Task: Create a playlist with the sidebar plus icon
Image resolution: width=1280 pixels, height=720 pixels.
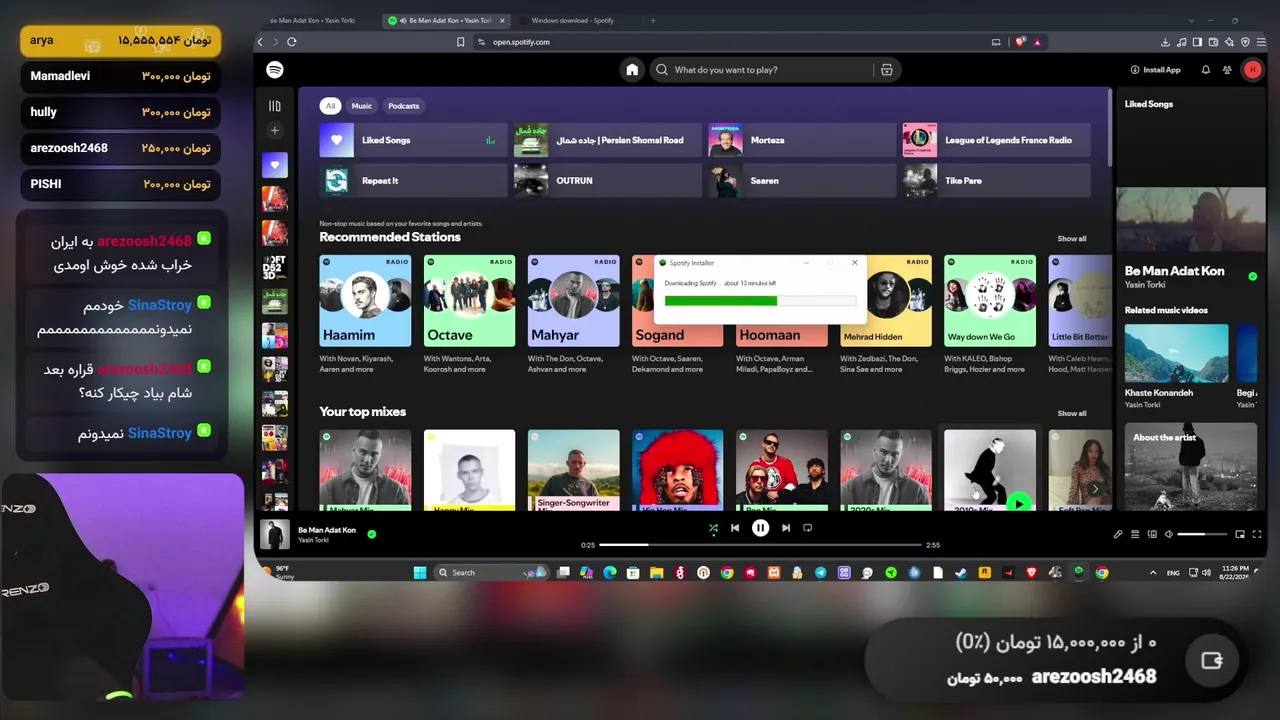Action: [275, 130]
